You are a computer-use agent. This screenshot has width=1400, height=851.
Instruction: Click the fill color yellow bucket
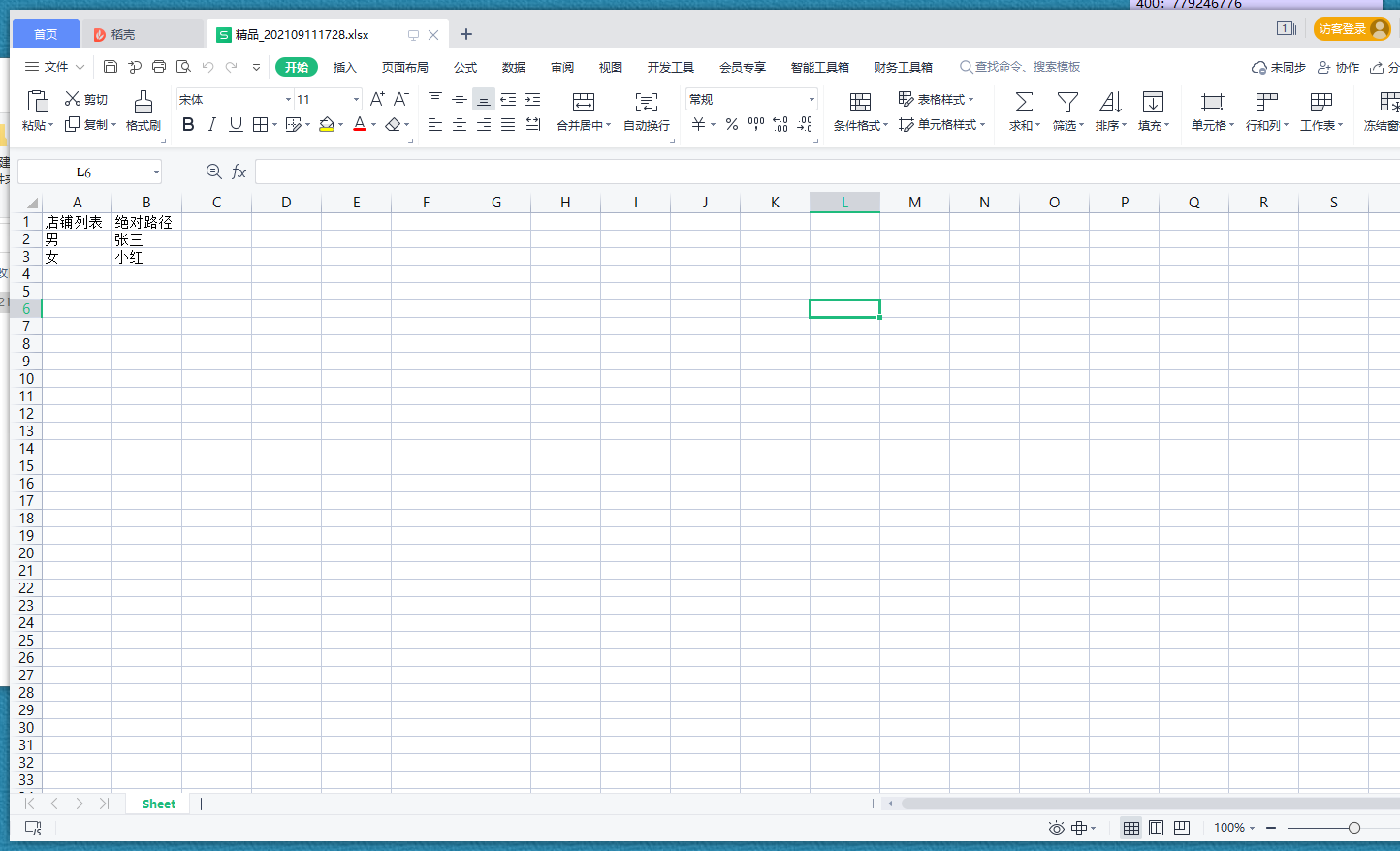(x=327, y=124)
